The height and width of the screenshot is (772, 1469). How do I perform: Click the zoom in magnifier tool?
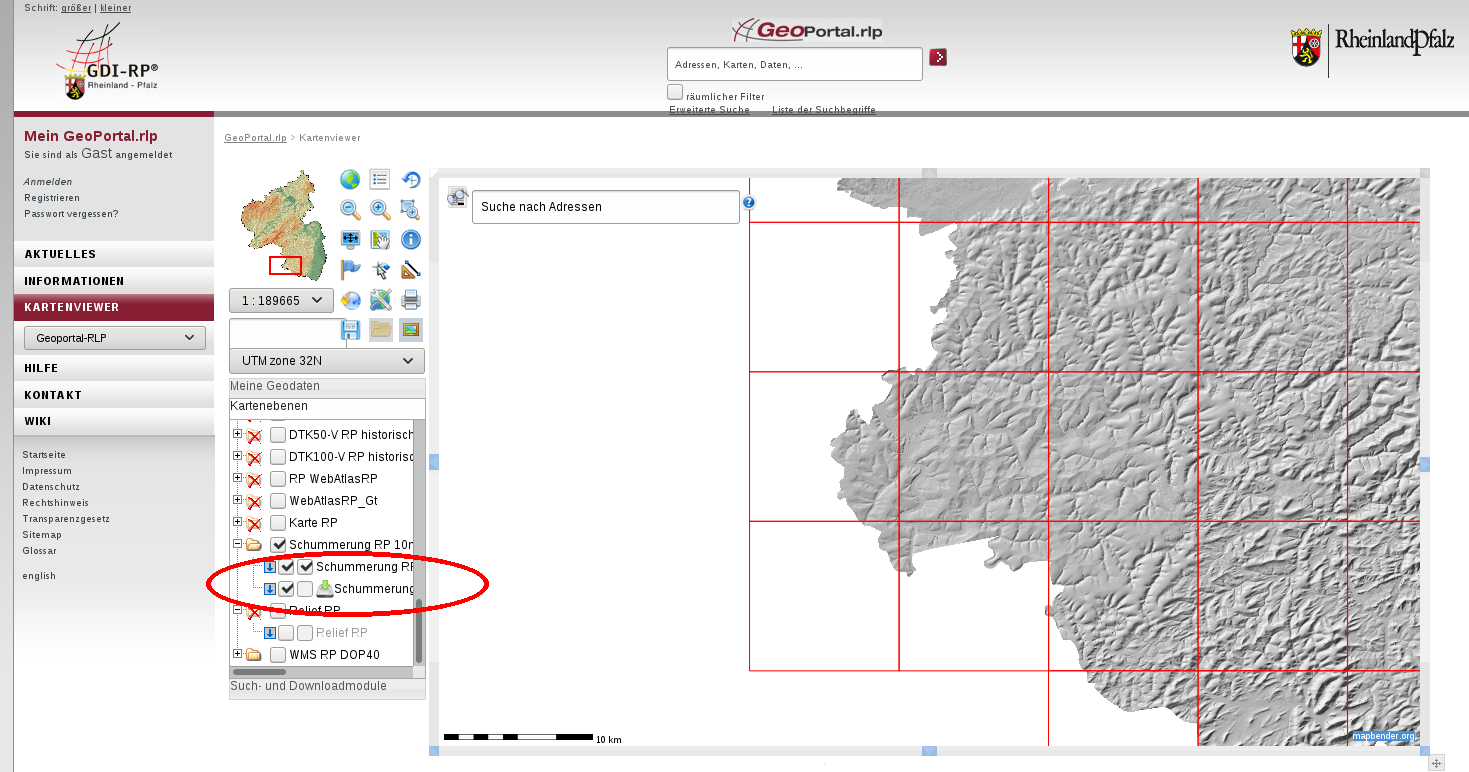(380, 209)
